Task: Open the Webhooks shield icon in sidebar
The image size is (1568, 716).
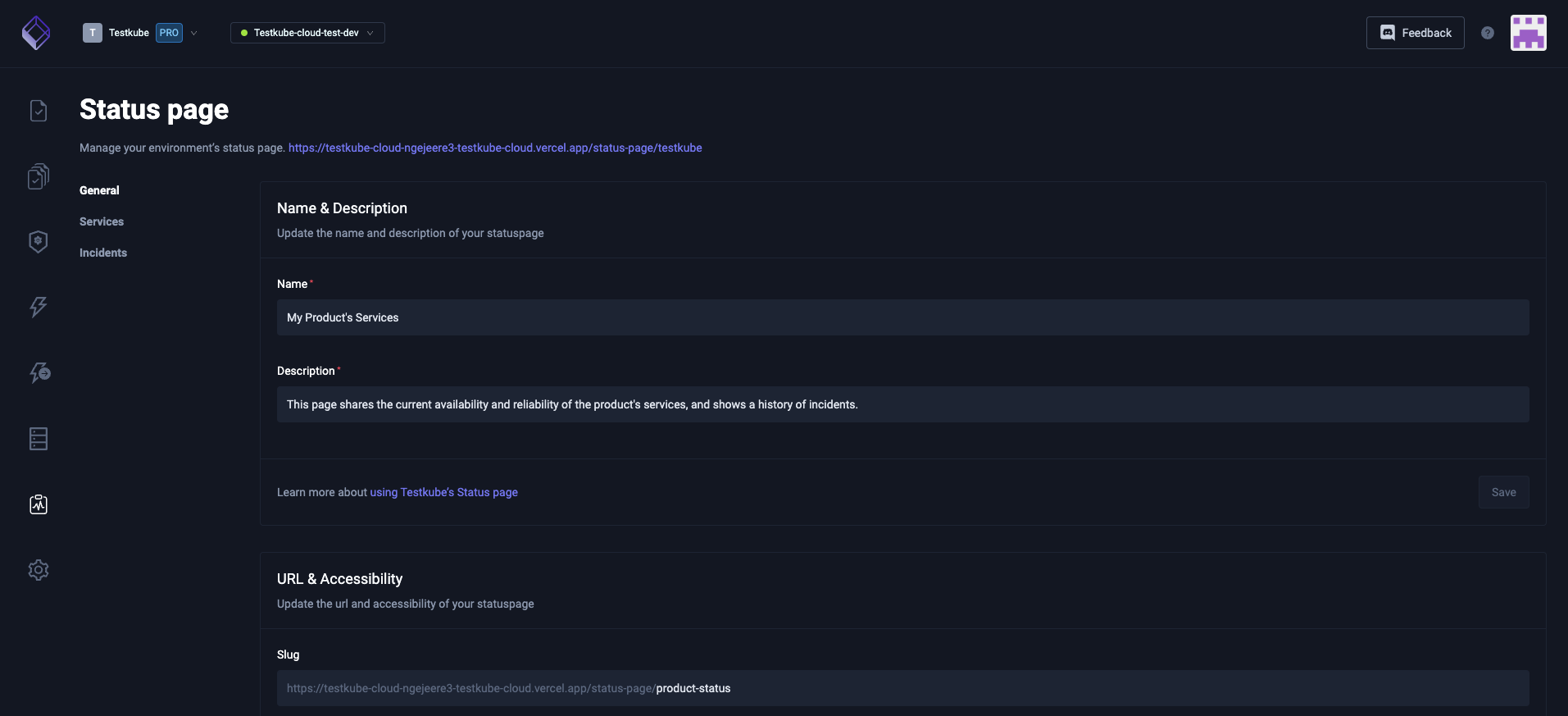Action: point(38,241)
